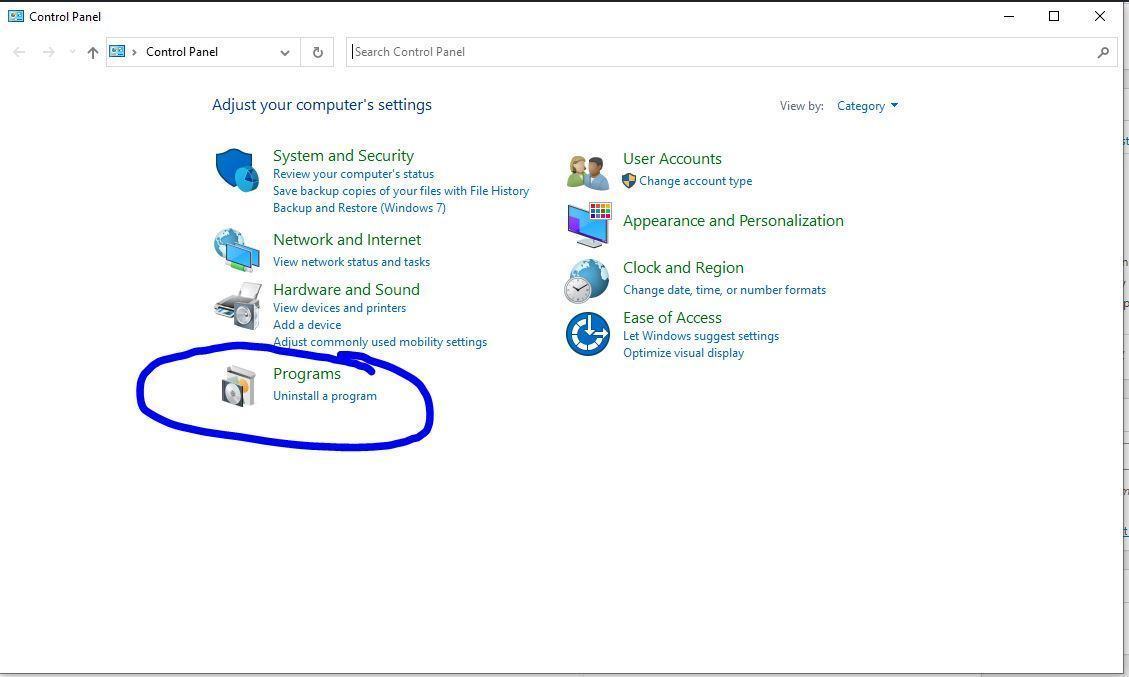Open the Programs disc box icon
The image size is (1129, 677).
[238, 386]
